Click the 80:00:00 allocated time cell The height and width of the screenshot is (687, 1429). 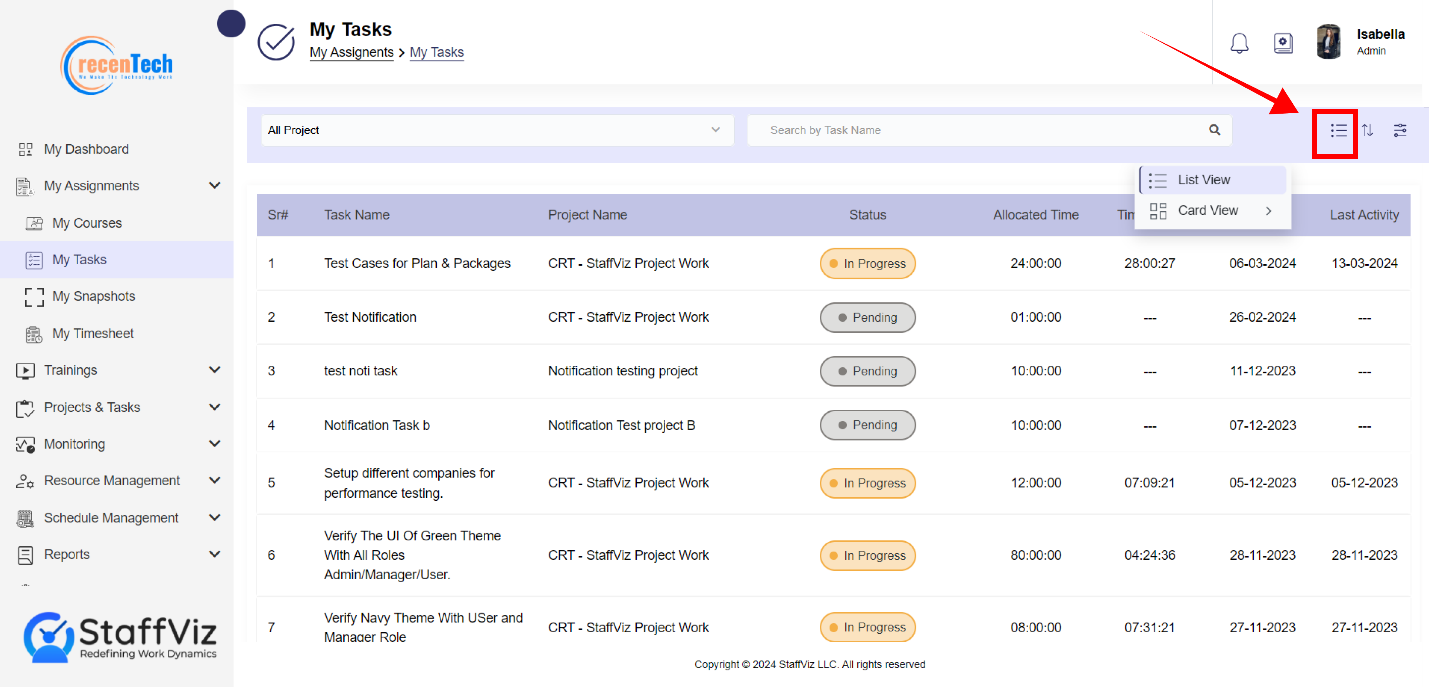point(1036,555)
